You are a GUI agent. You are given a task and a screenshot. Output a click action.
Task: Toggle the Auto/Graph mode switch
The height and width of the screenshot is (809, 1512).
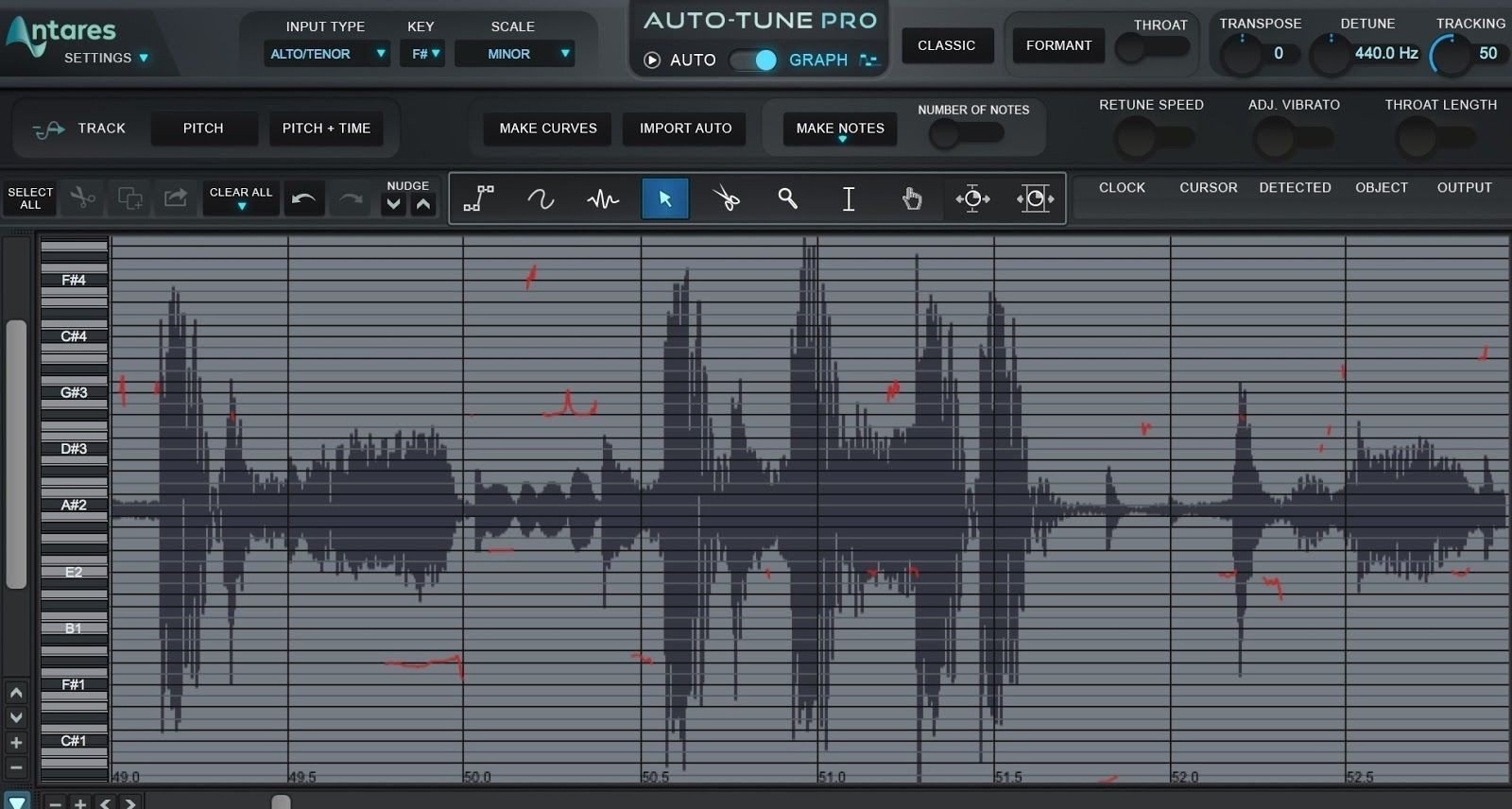point(753,60)
